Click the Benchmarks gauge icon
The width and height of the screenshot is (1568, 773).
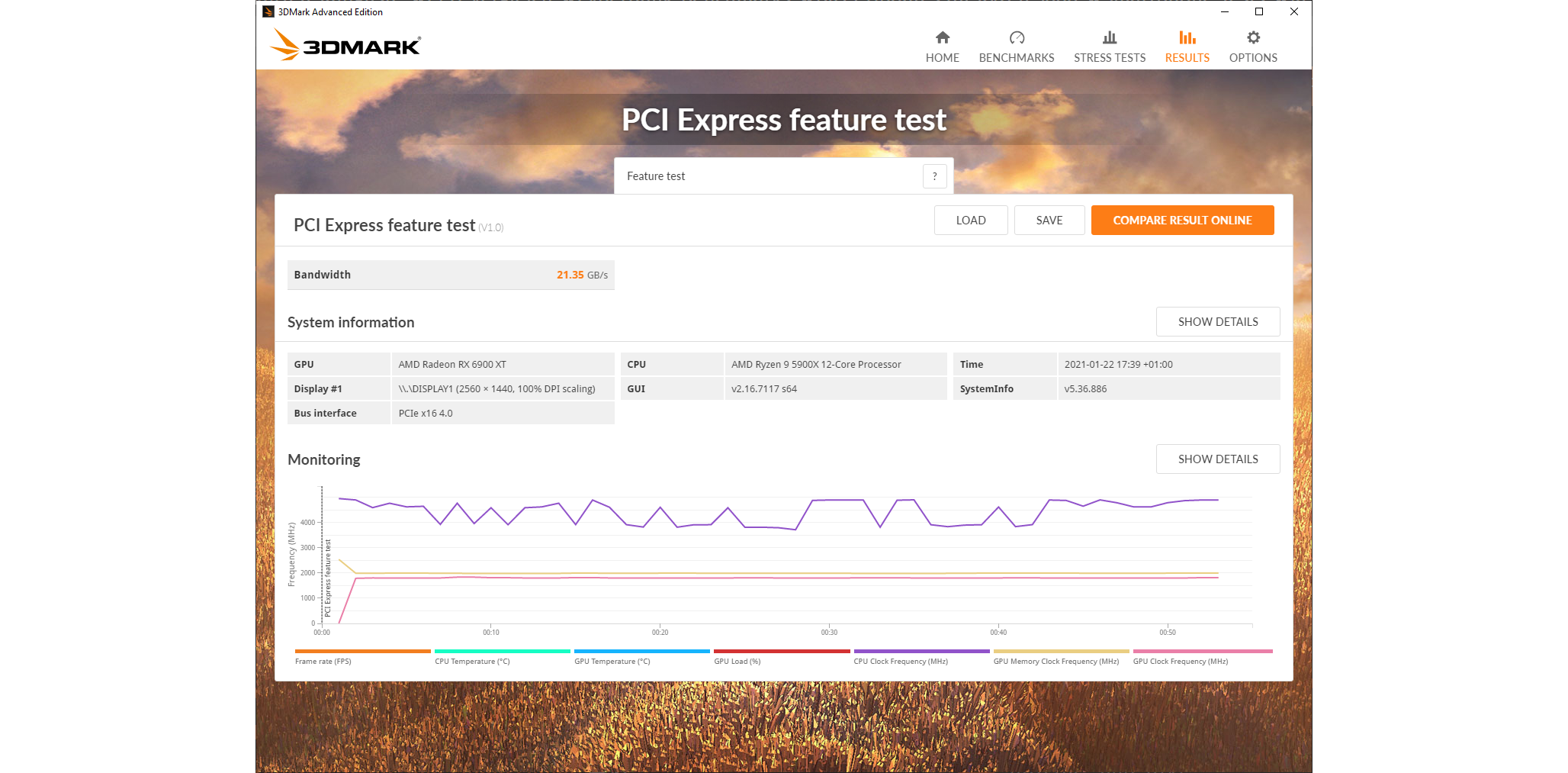pyautogui.click(x=1017, y=37)
